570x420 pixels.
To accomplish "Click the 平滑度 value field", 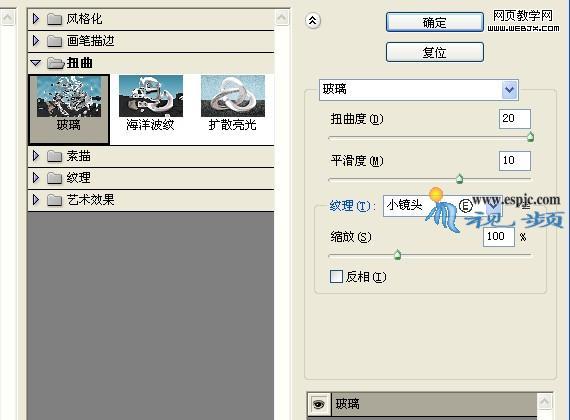I will pos(515,161).
